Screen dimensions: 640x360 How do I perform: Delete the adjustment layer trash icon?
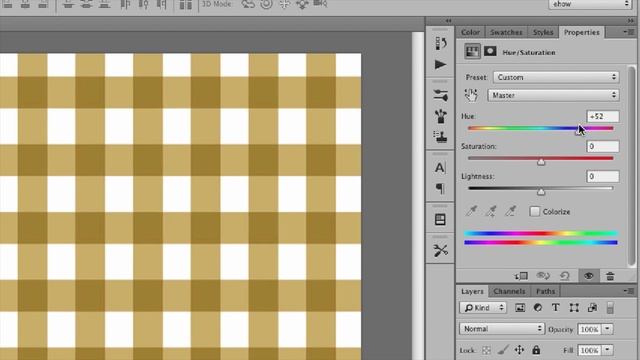[x=610, y=276]
